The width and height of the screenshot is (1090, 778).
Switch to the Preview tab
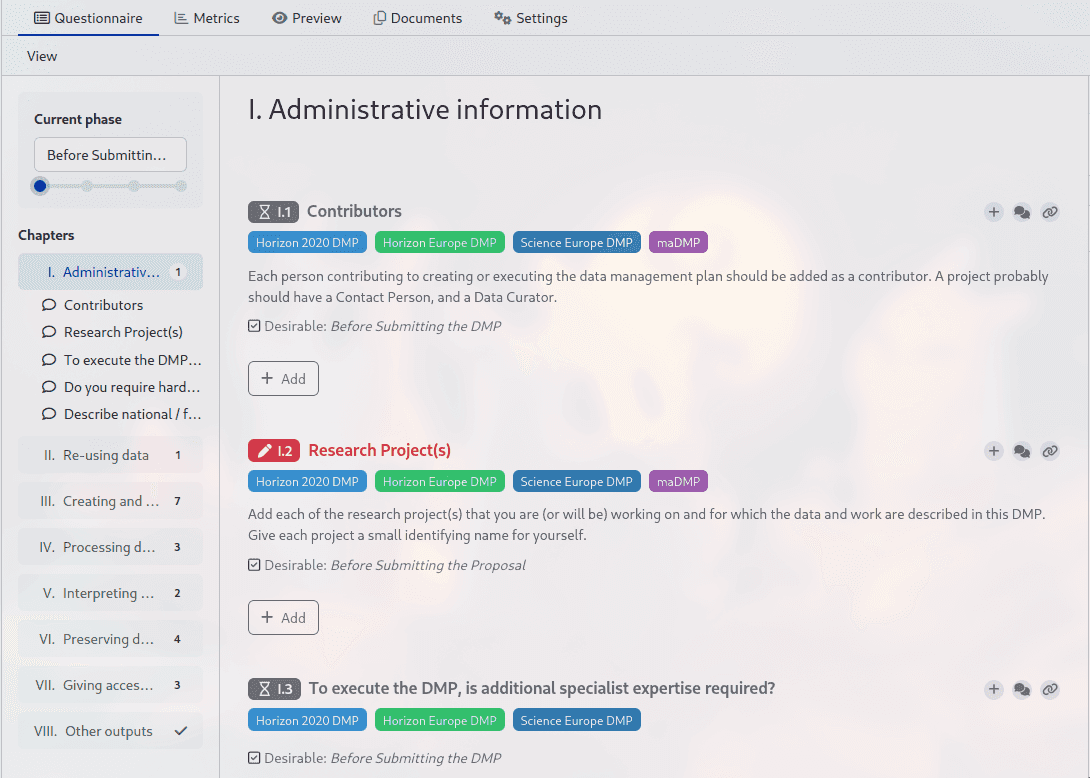point(307,18)
